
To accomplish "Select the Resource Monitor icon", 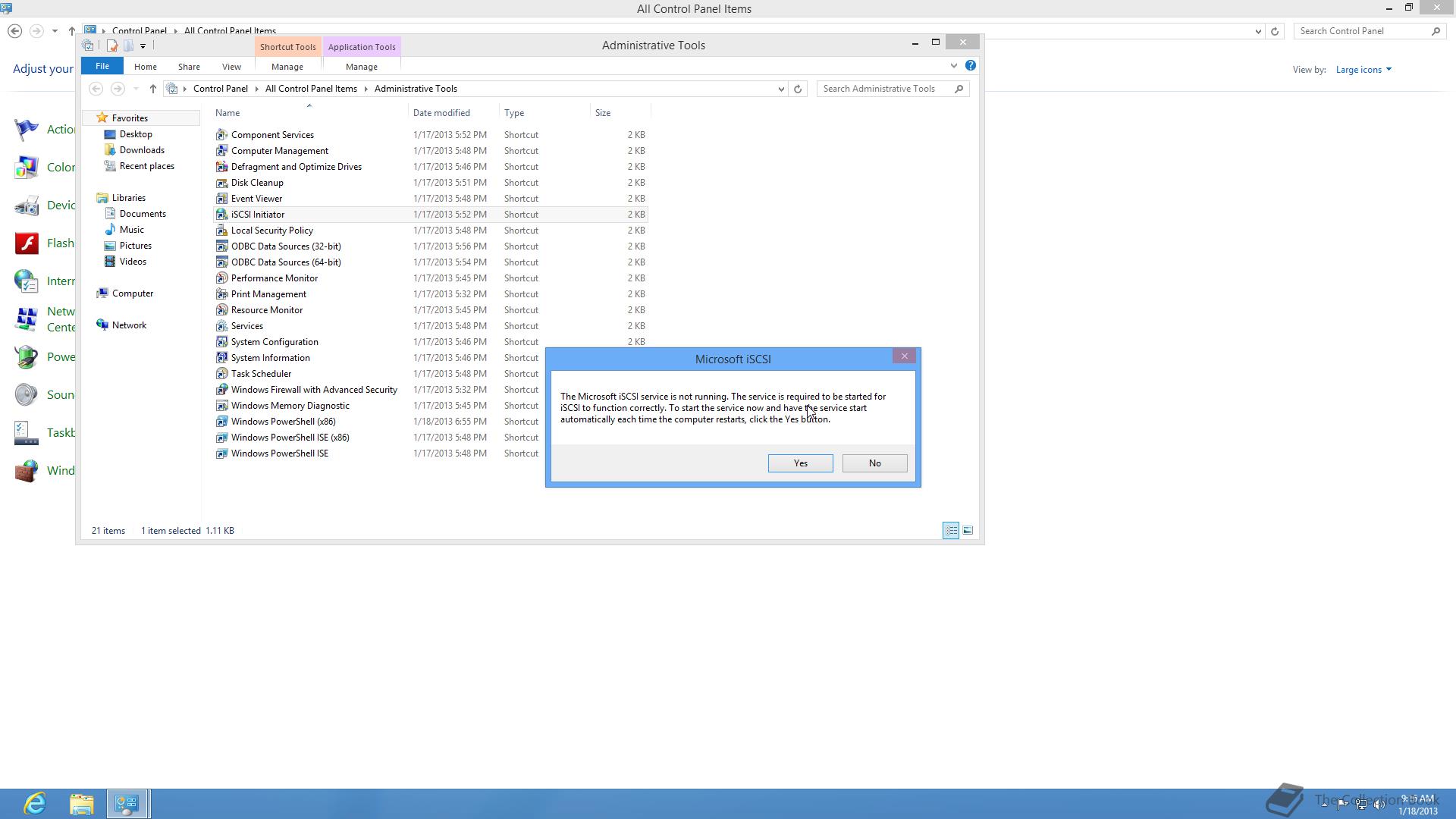I will [221, 310].
